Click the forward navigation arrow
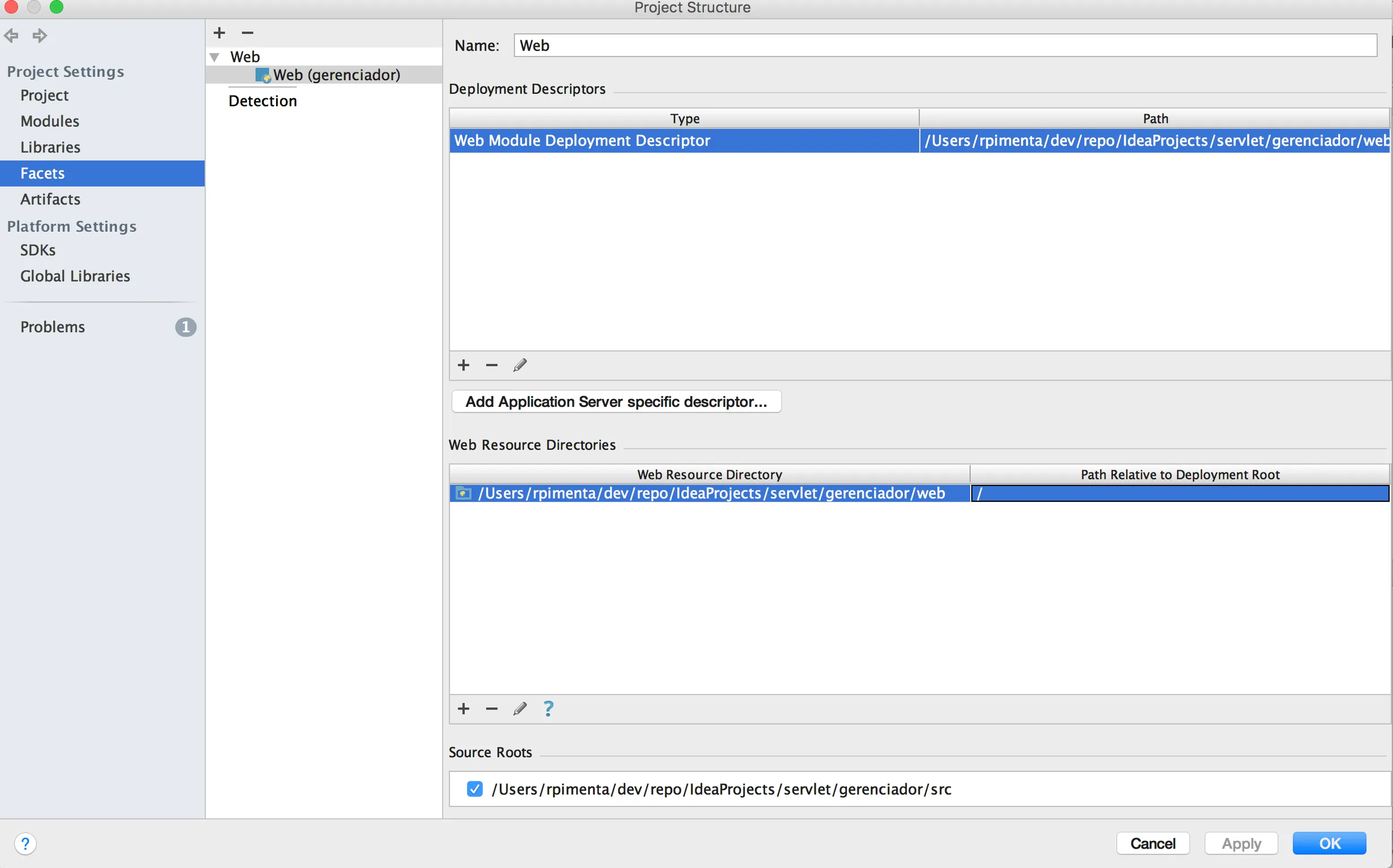Screen dimensions: 1393x868 (x=40, y=36)
